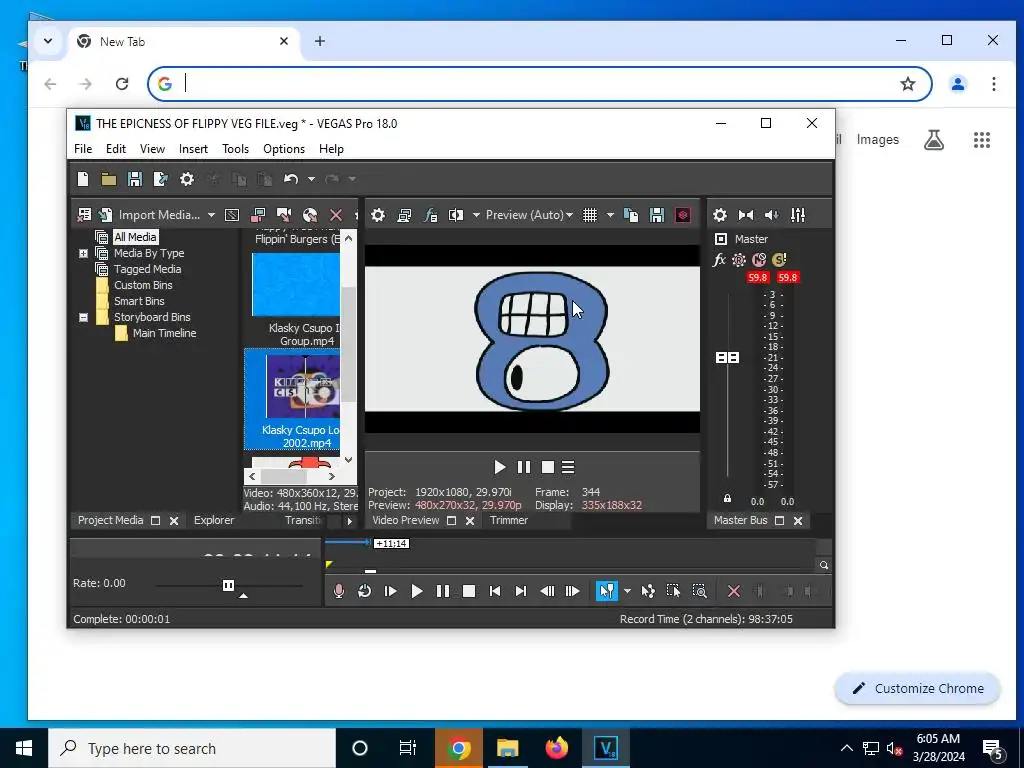Select the Selection Edit tool
1024x768 pixels.
pyautogui.click(x=673, y=591)
